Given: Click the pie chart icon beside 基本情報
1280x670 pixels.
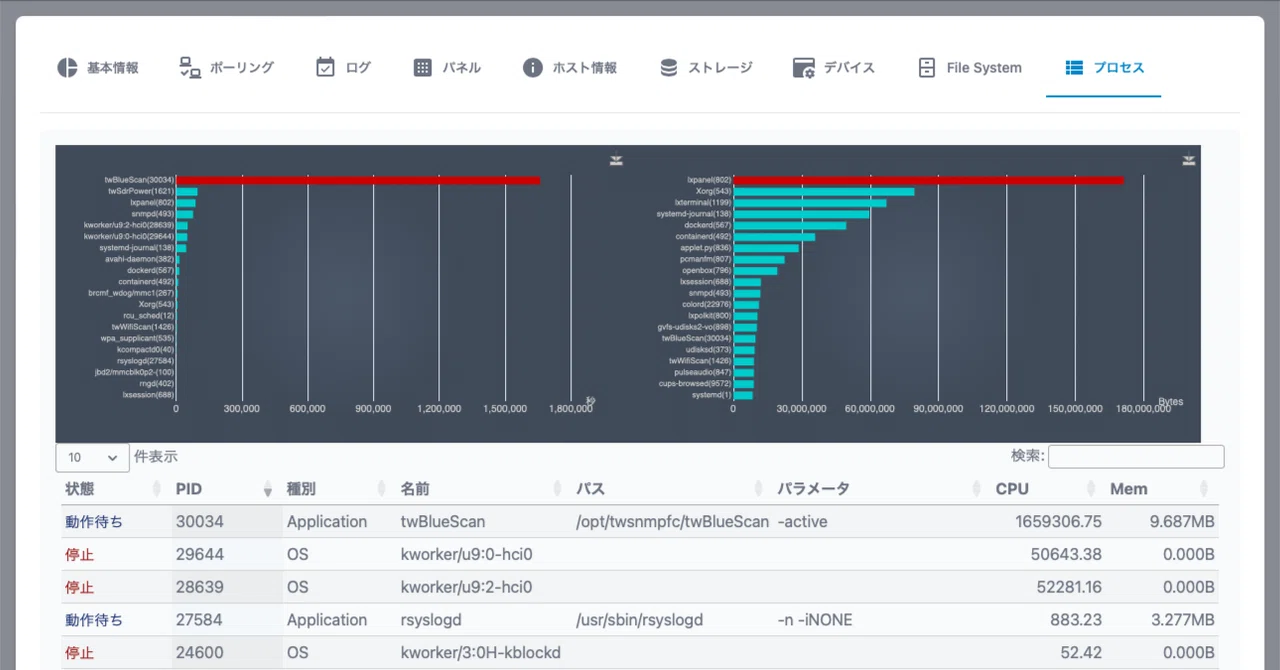Looking at the screenshot, I should point(67,68).
